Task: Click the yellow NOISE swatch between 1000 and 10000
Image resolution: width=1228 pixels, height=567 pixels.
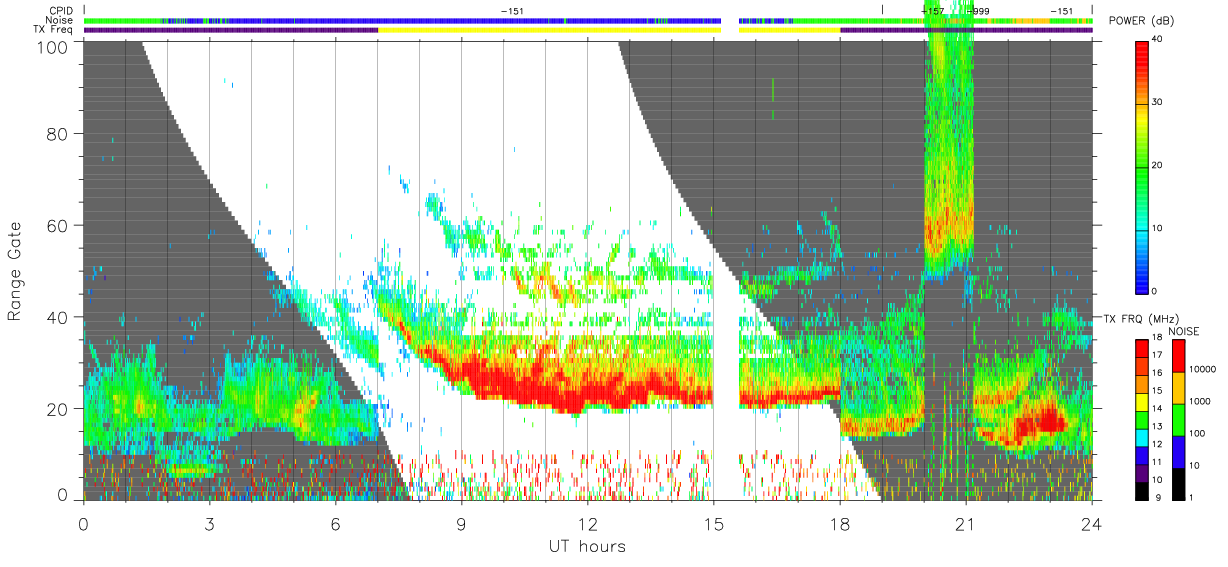Action: [1180, 387]
